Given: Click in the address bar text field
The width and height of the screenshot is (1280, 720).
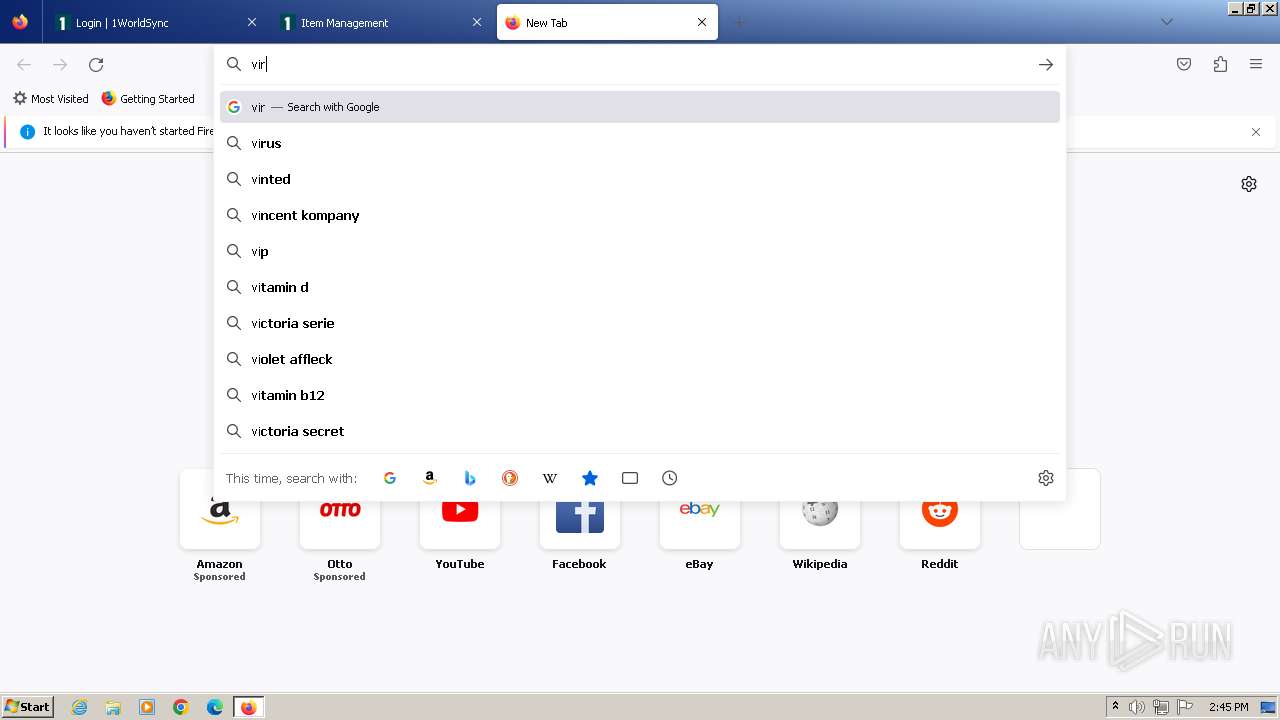Looking at the screenshot, I should point(640,64).
